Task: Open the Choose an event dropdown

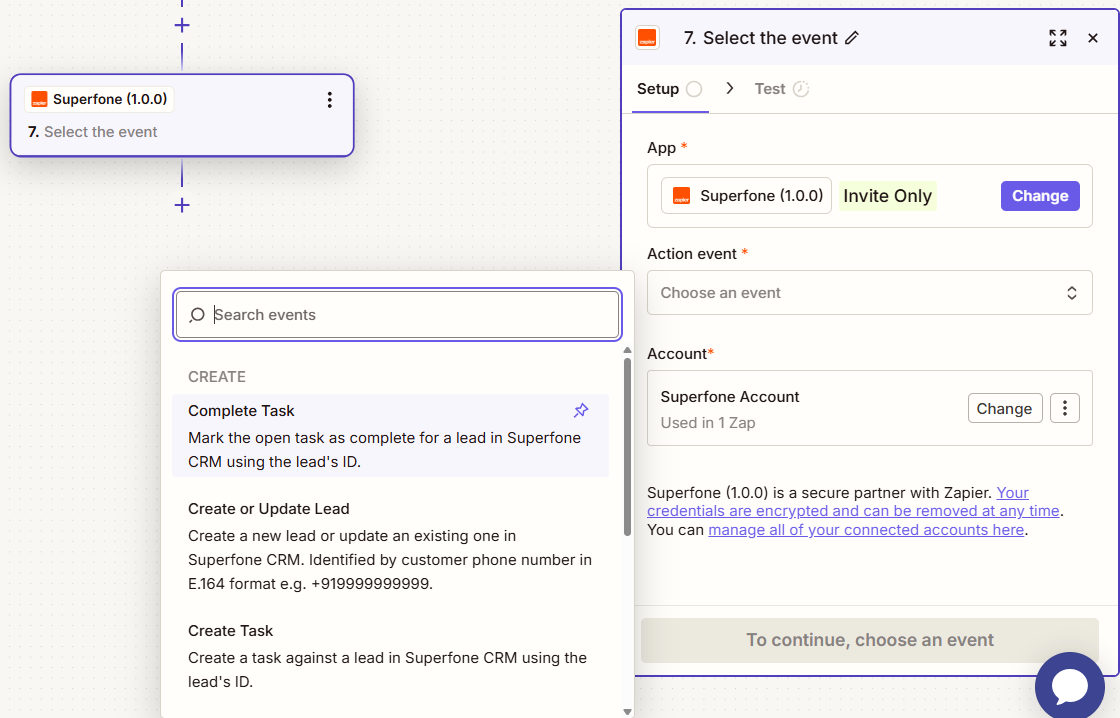Action: [x=869, y=293]
